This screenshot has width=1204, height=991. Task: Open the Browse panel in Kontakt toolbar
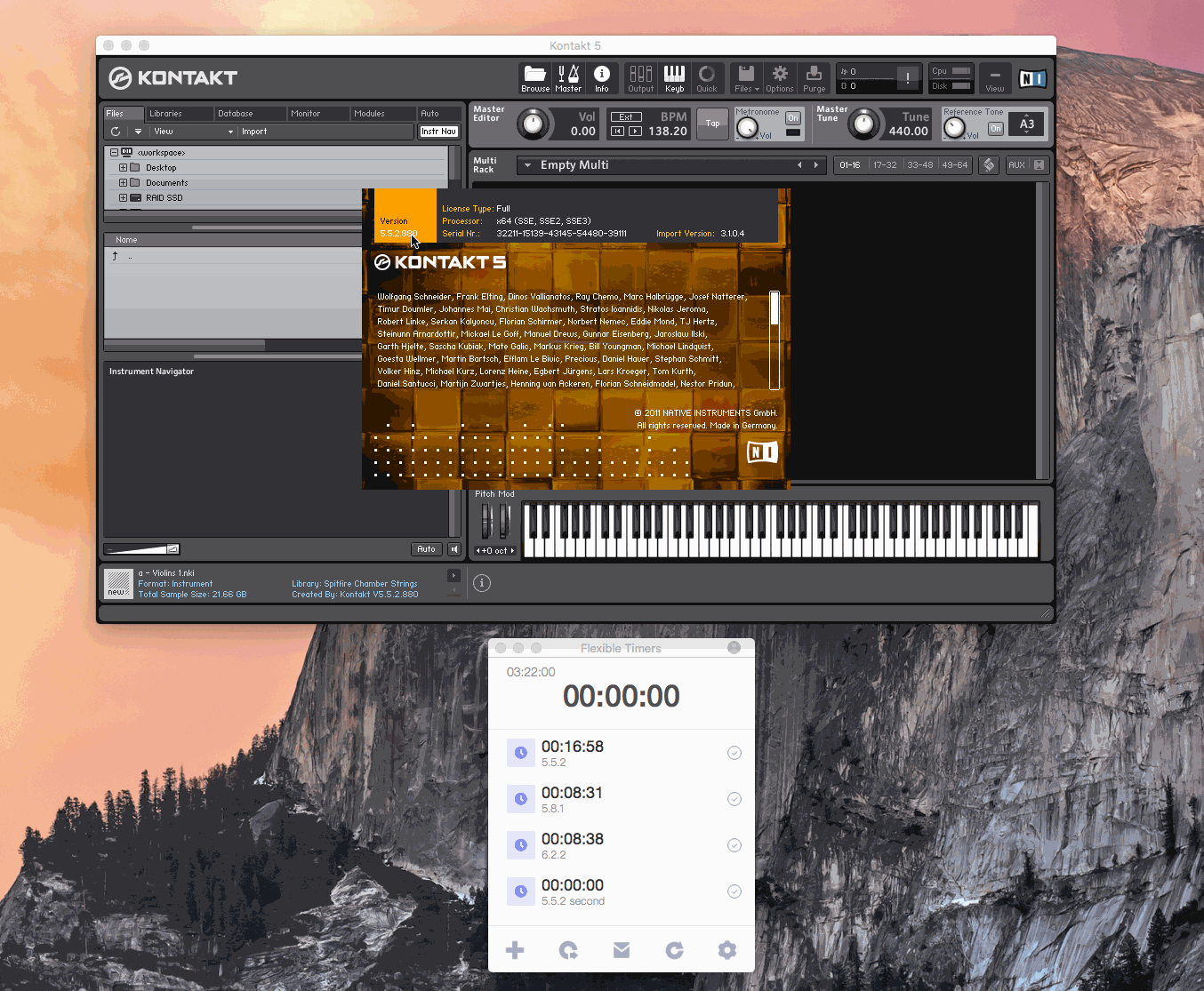(535, 78)
